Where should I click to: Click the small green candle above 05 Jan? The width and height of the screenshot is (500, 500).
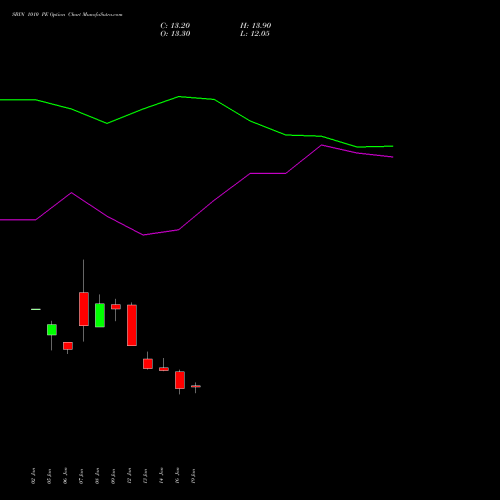pos(52,330)
